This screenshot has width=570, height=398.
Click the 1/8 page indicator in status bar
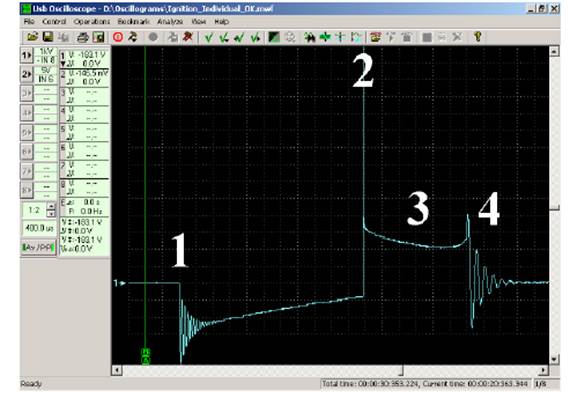pos(540,384)
